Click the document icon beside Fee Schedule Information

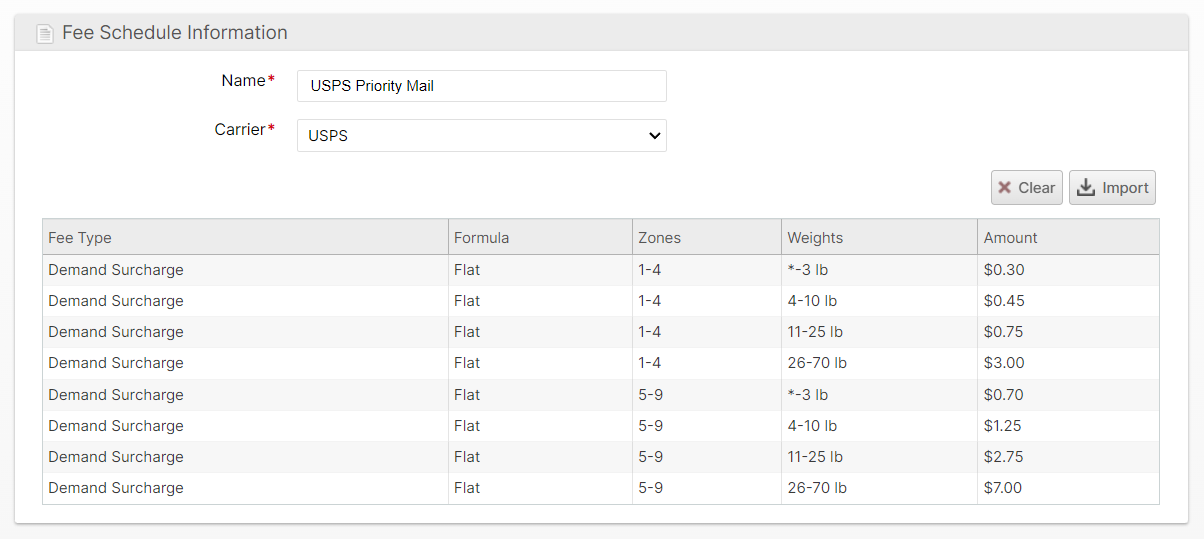click(44, 34)
